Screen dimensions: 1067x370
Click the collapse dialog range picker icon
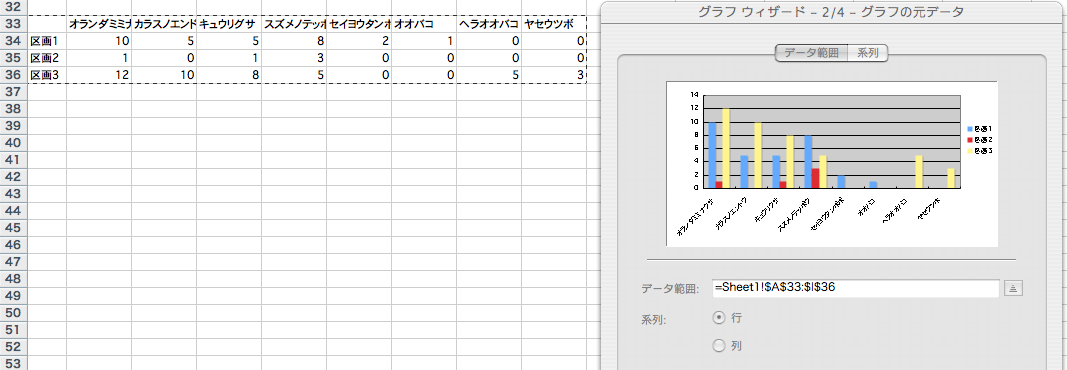(x=1013, y=288)
